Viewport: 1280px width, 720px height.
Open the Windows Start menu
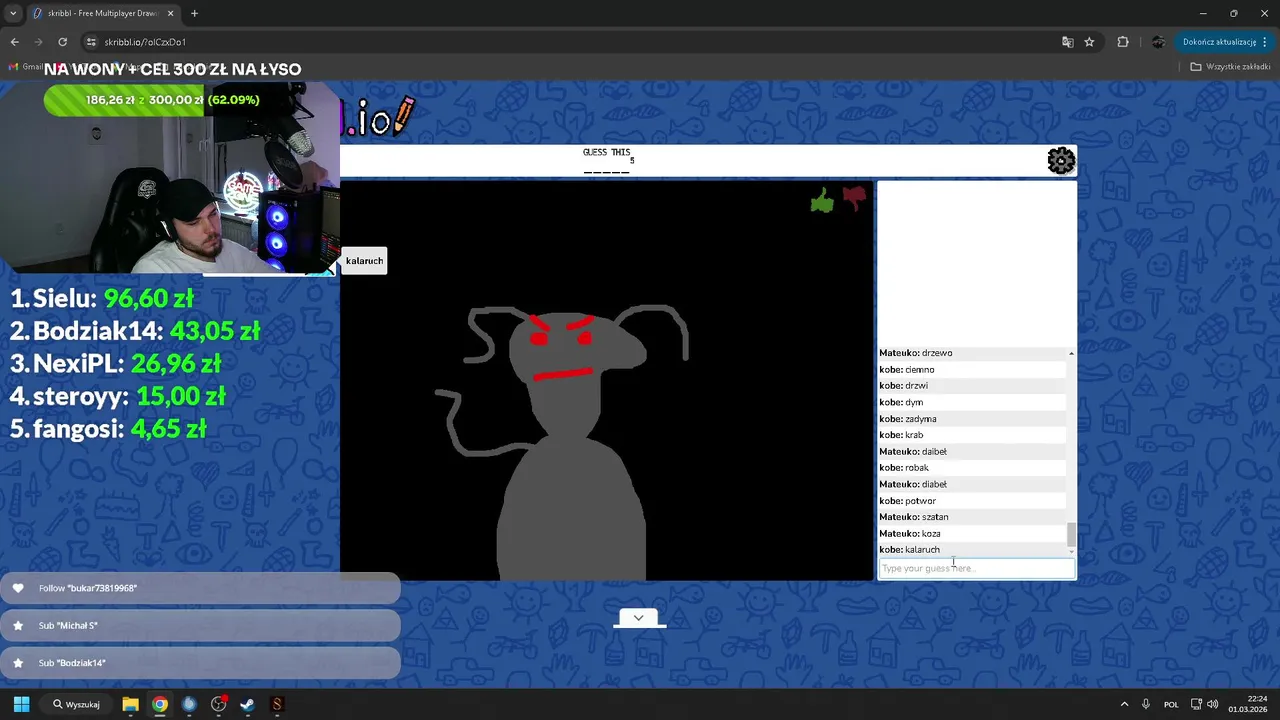coord(21,704)
